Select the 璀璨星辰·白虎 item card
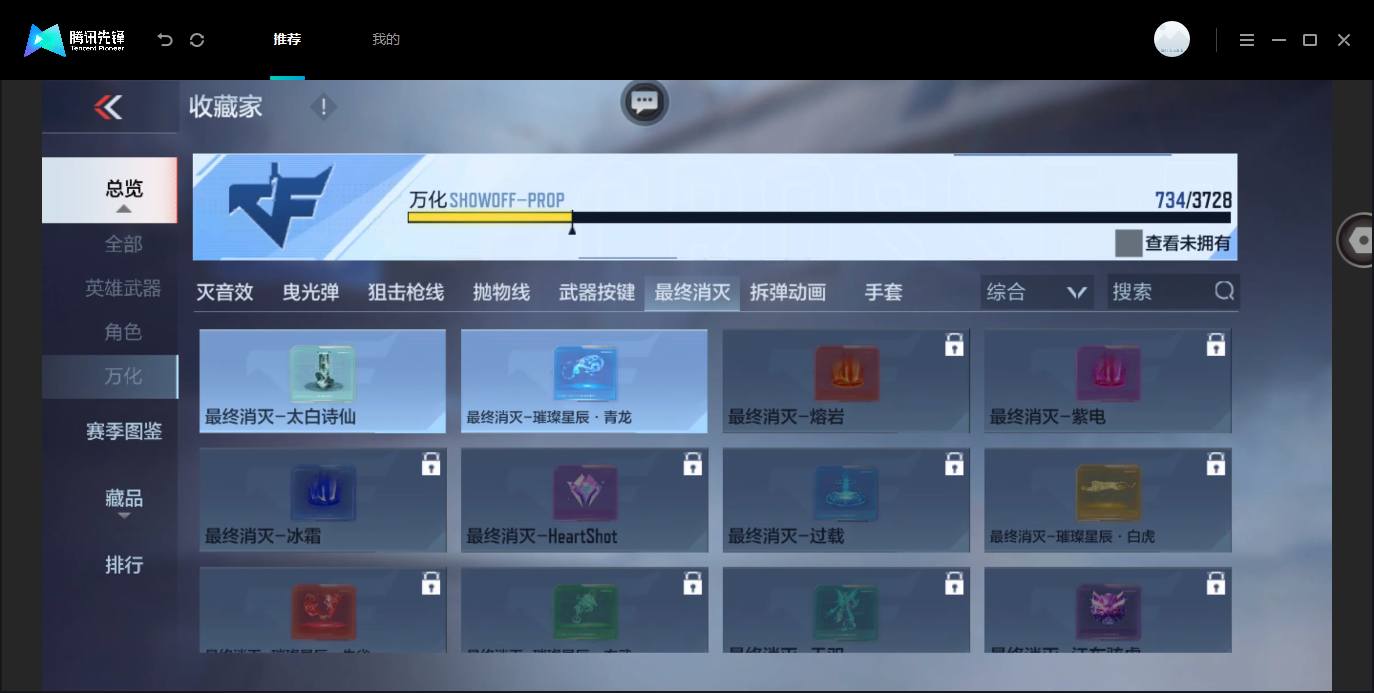Image resolution: width=1374 pixels, height=693 pixels. click(1107, 500)
